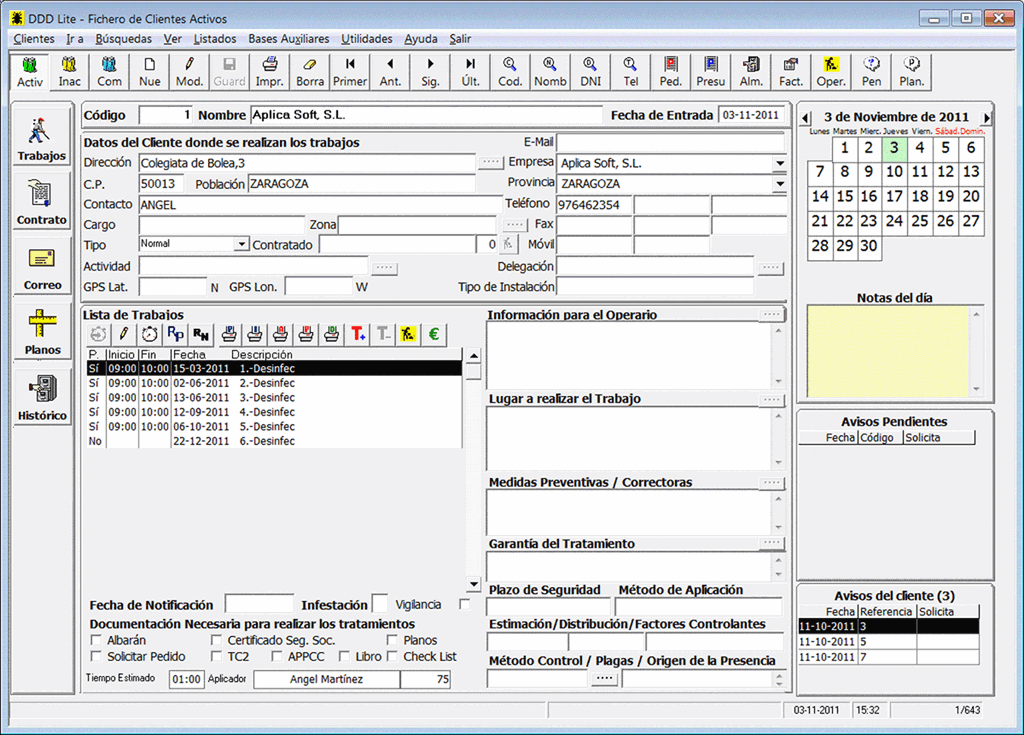Expand the Tipo dropdown showing Normal
The width and height of the screenshot is (1024, 735).
pos(241,244)
